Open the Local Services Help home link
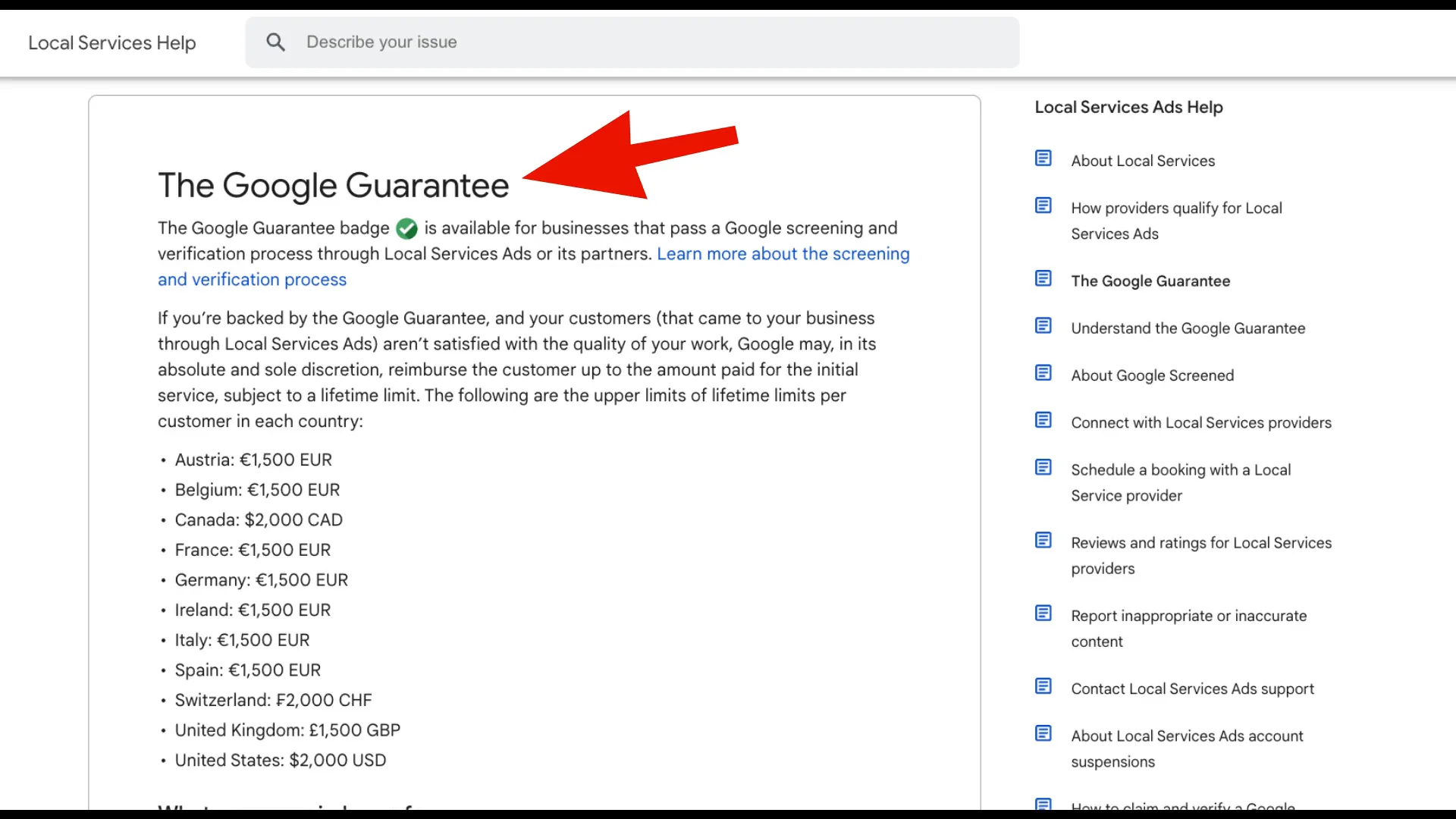Image resolution: width=1456 pixels, height=819 pixels. 112,43
